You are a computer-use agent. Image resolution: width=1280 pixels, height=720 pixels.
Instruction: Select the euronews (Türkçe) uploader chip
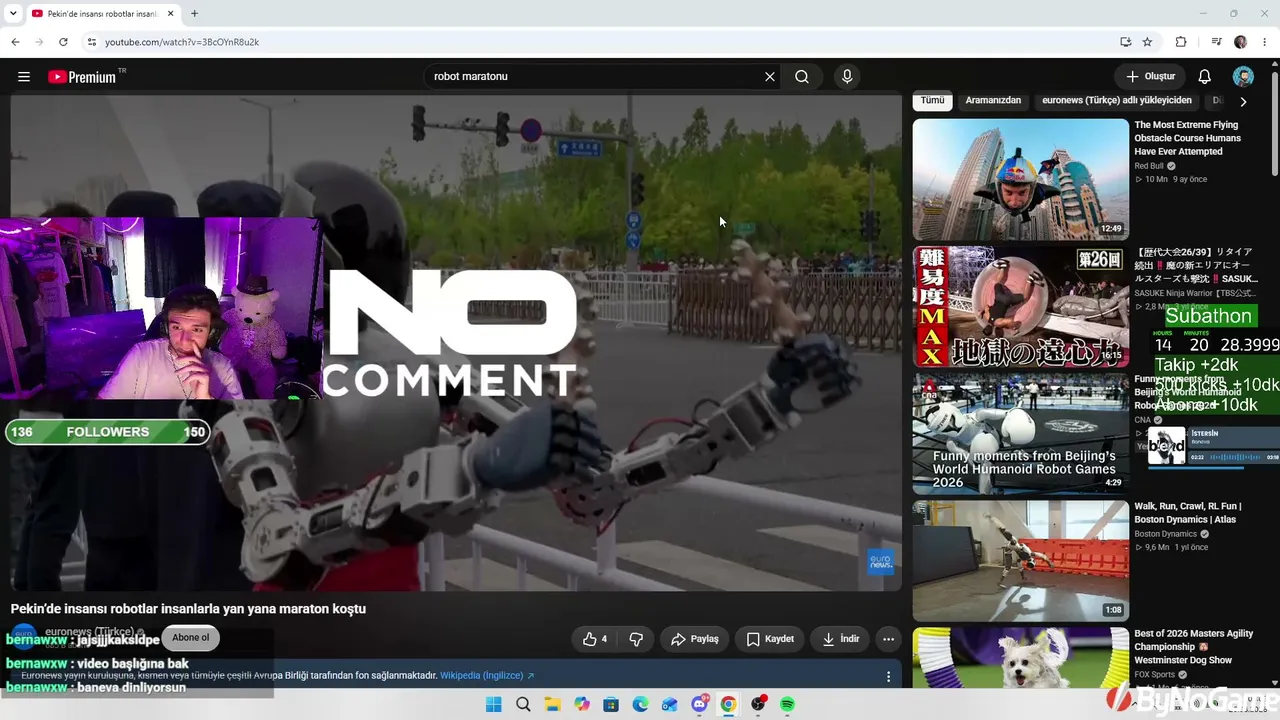pyautogui.click(x=1117, y=101)
